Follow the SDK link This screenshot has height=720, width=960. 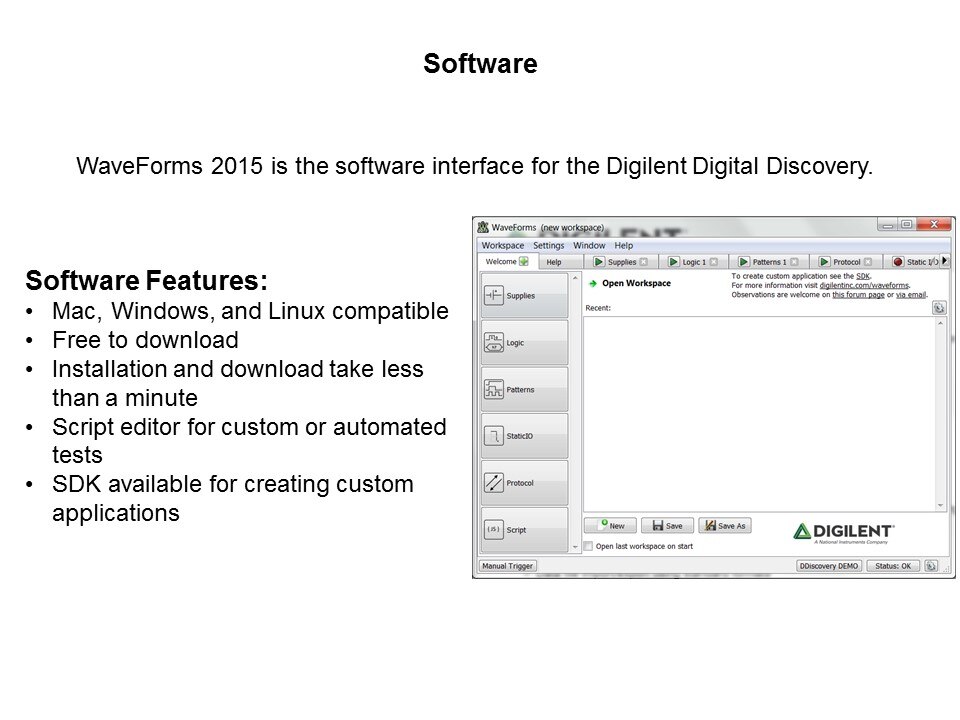862,275
